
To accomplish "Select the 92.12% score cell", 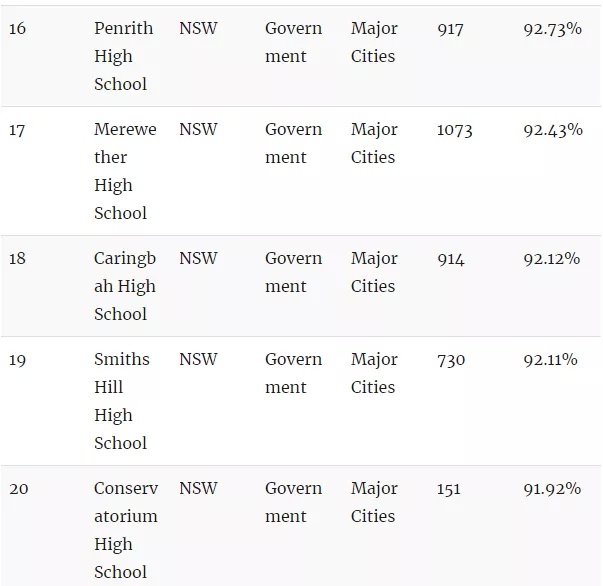I will point(552,258).
